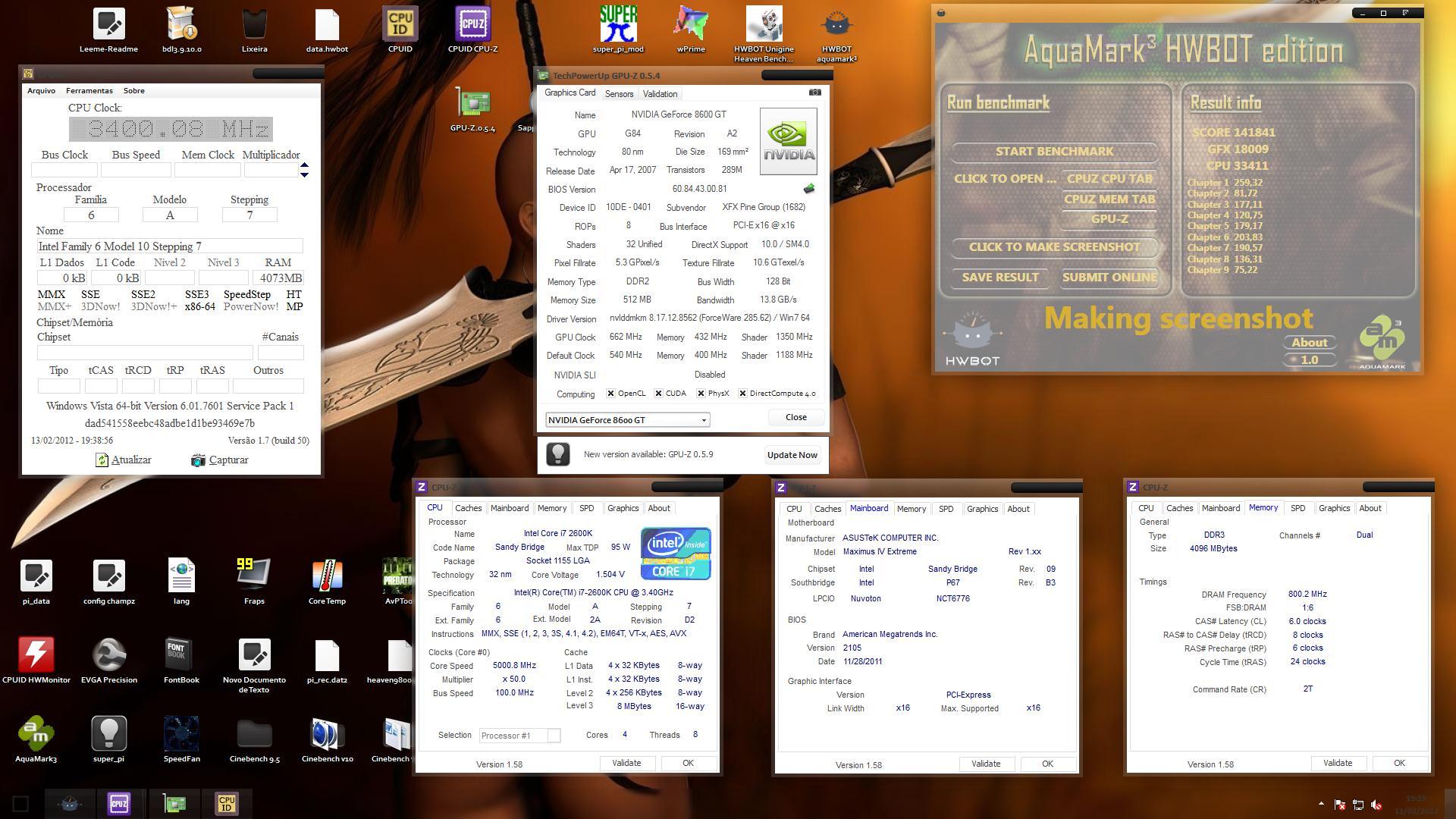Click Close button in GPU-Z
This screenshot has width=1456, height=819.
click(x=795, y=417)
